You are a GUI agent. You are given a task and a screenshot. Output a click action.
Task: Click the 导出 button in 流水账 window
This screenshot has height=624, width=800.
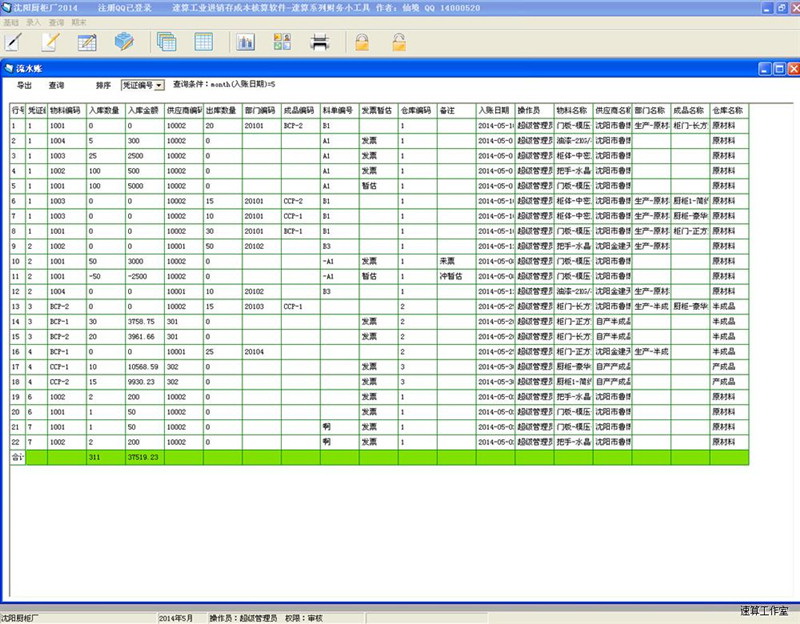24,85
